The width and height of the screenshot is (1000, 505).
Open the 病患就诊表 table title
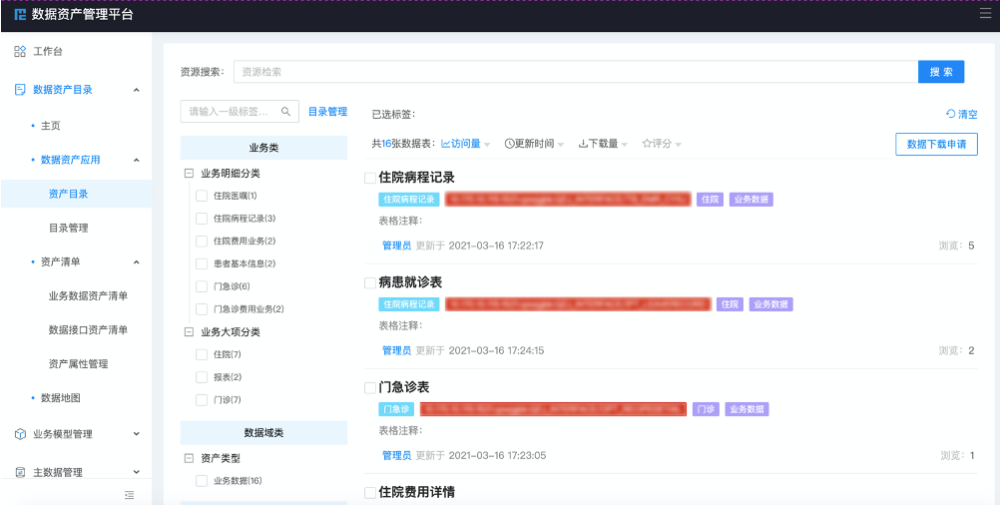tap(410, 282)
